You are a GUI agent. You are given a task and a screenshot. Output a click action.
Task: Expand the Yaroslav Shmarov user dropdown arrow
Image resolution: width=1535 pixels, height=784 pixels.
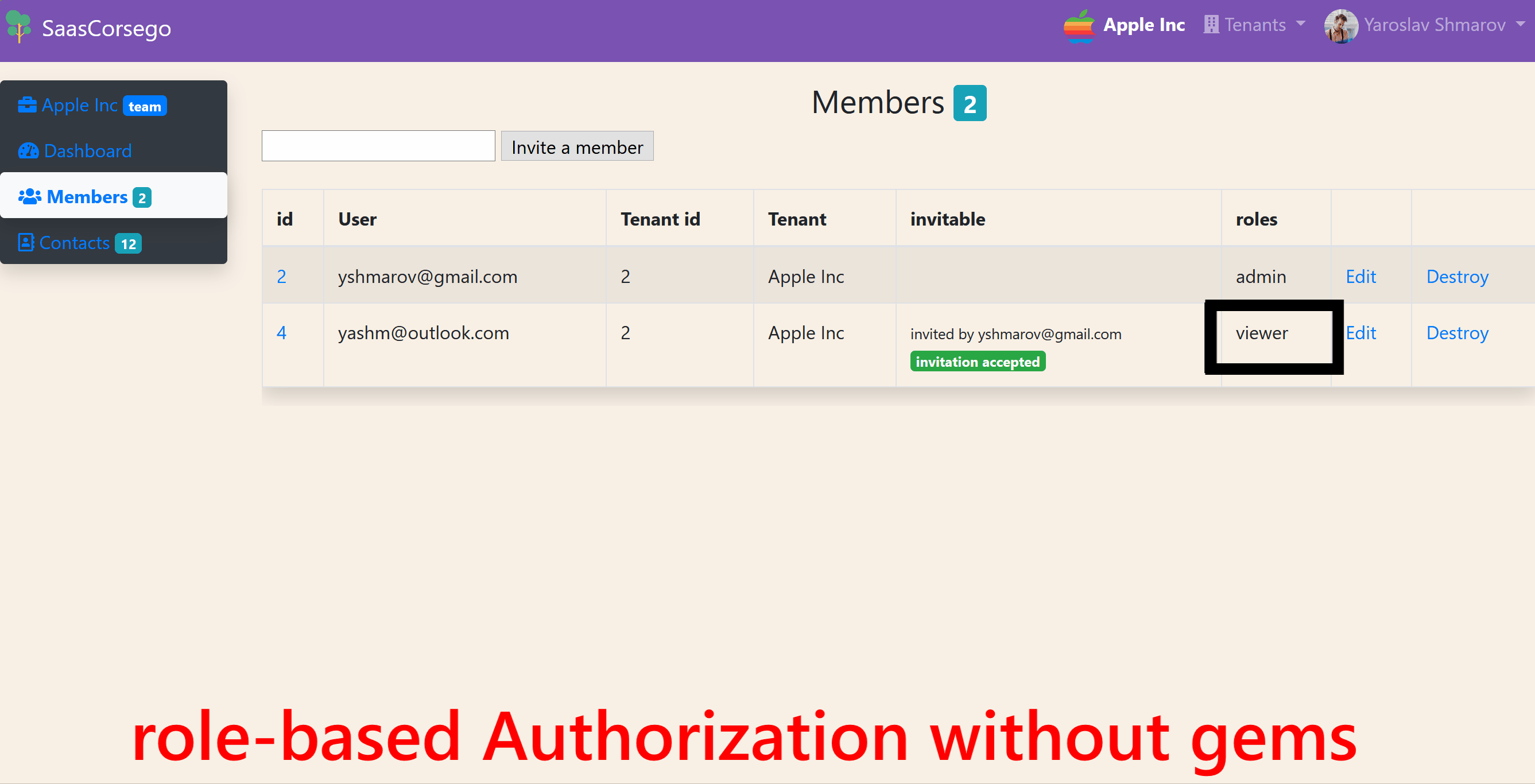point(1520,25)
